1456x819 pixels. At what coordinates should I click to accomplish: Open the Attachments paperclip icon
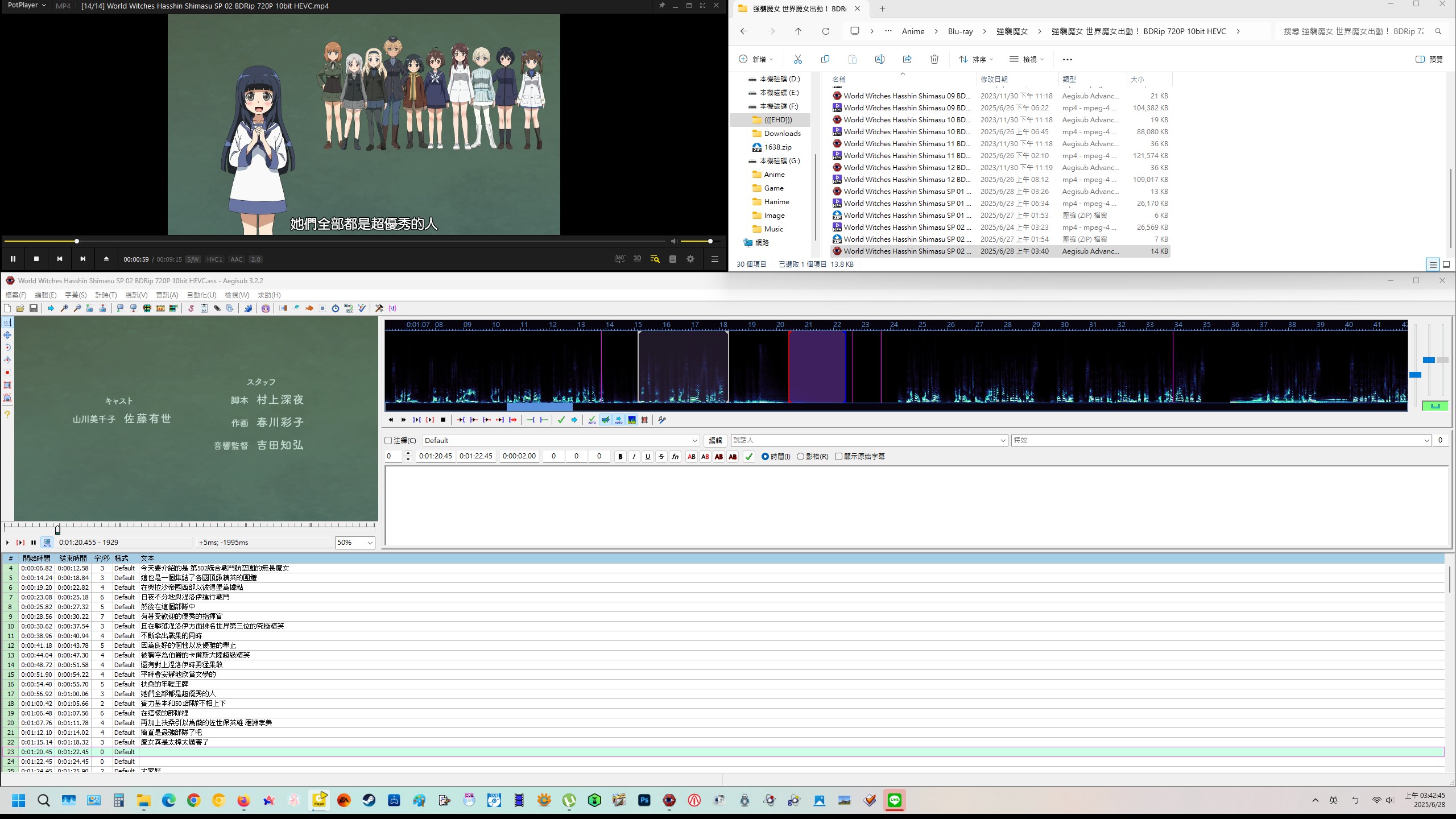[x=217, y=308]
